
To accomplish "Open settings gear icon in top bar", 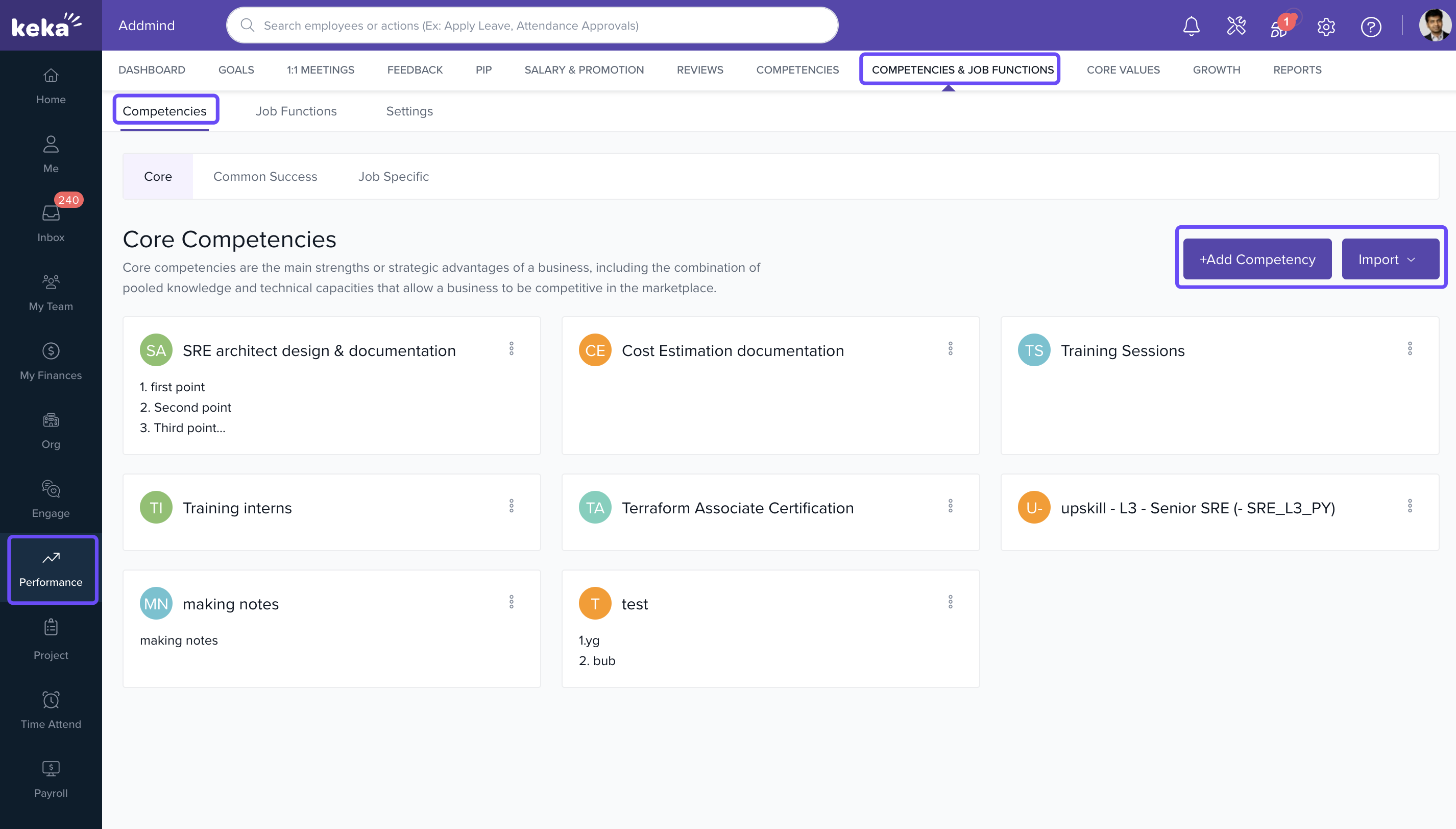I will [x=1326, y=26].
